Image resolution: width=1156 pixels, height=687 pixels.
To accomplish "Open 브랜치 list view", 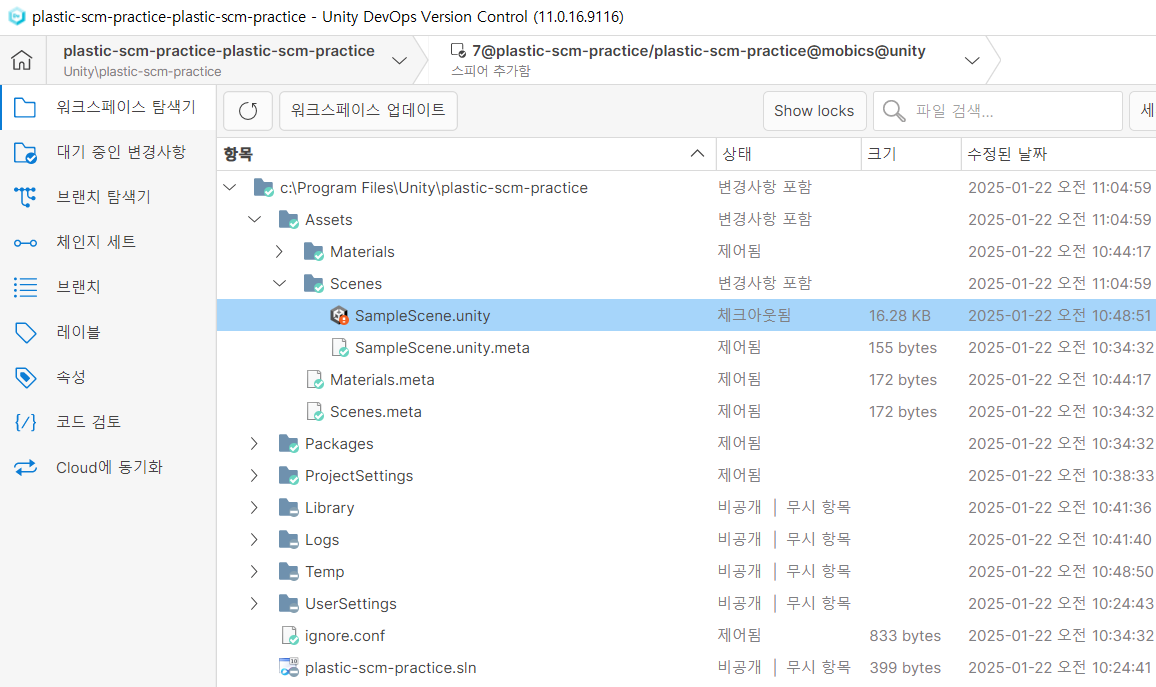I will click(108, 287).
